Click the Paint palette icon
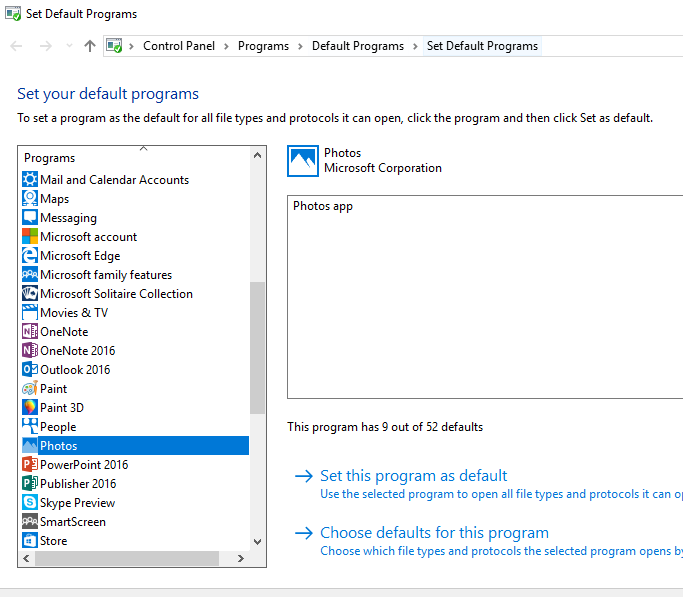The image size is (683, 597). point(30,388)
